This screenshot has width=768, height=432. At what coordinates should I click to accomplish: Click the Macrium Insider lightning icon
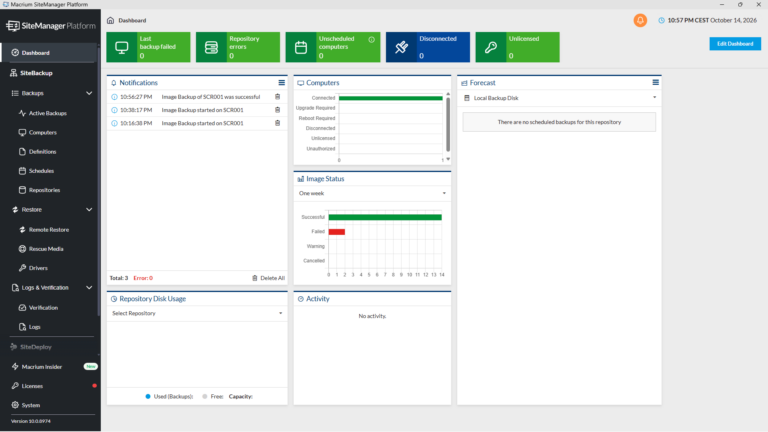tap(15, 366)
